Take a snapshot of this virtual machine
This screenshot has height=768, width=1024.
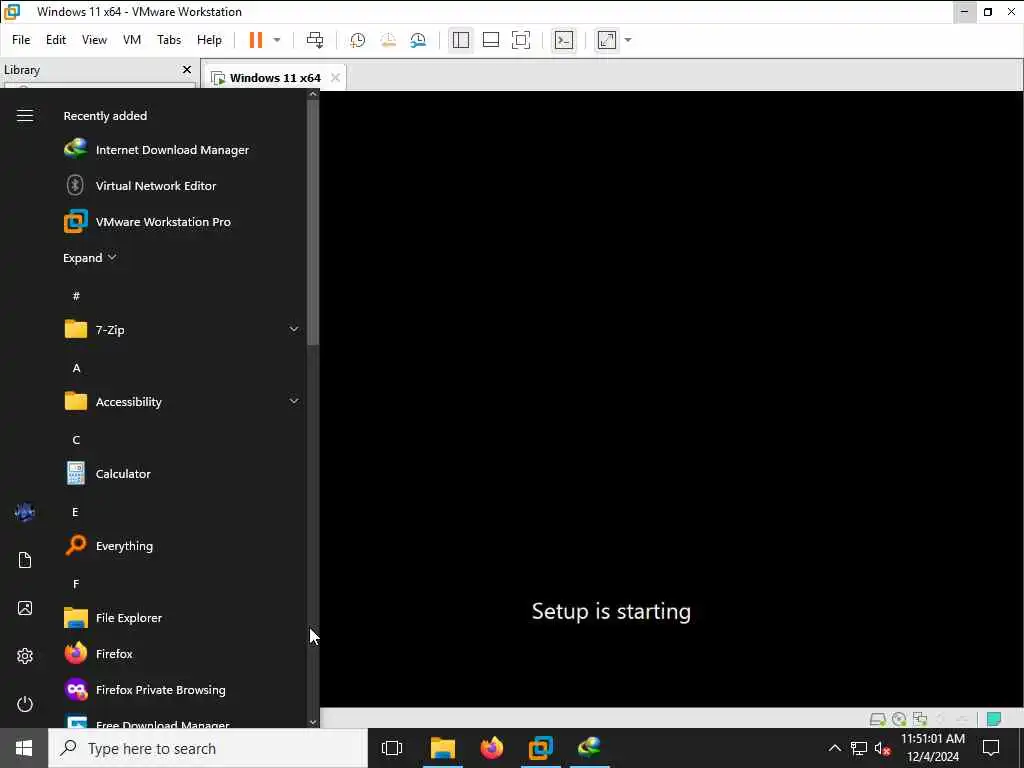point(357,40)
